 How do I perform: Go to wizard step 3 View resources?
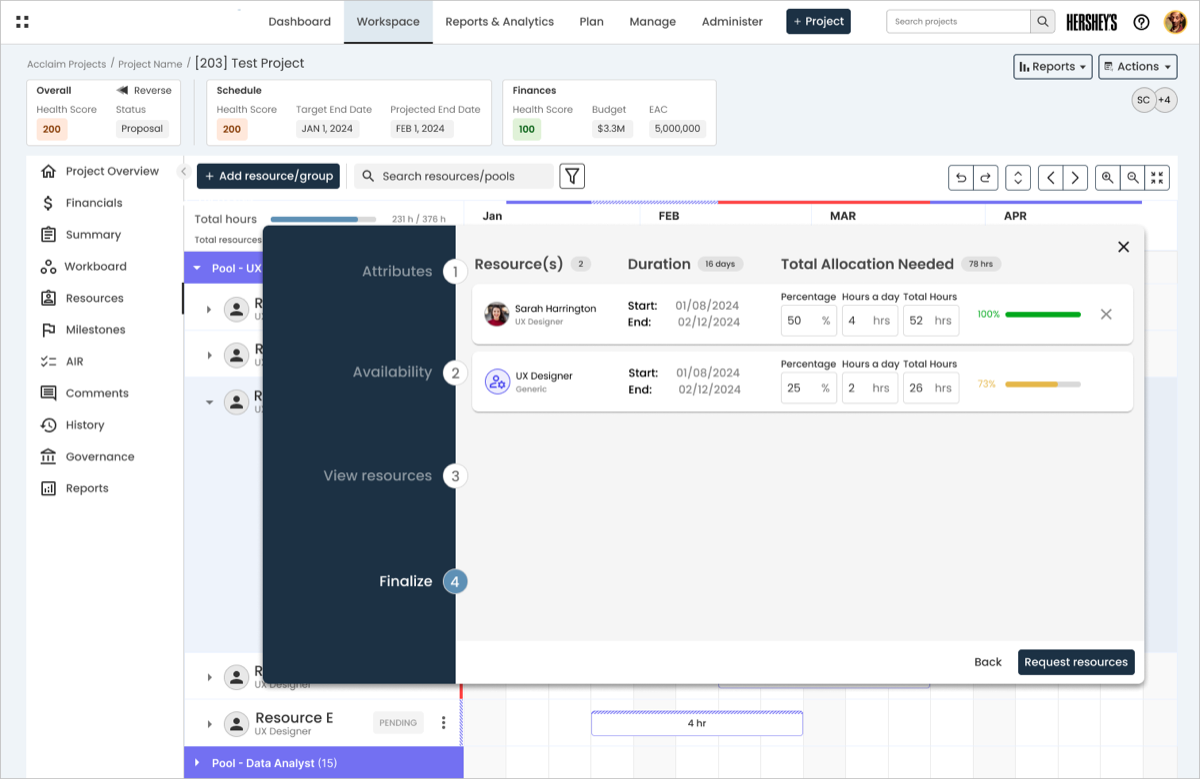click(x=455, y=476)
